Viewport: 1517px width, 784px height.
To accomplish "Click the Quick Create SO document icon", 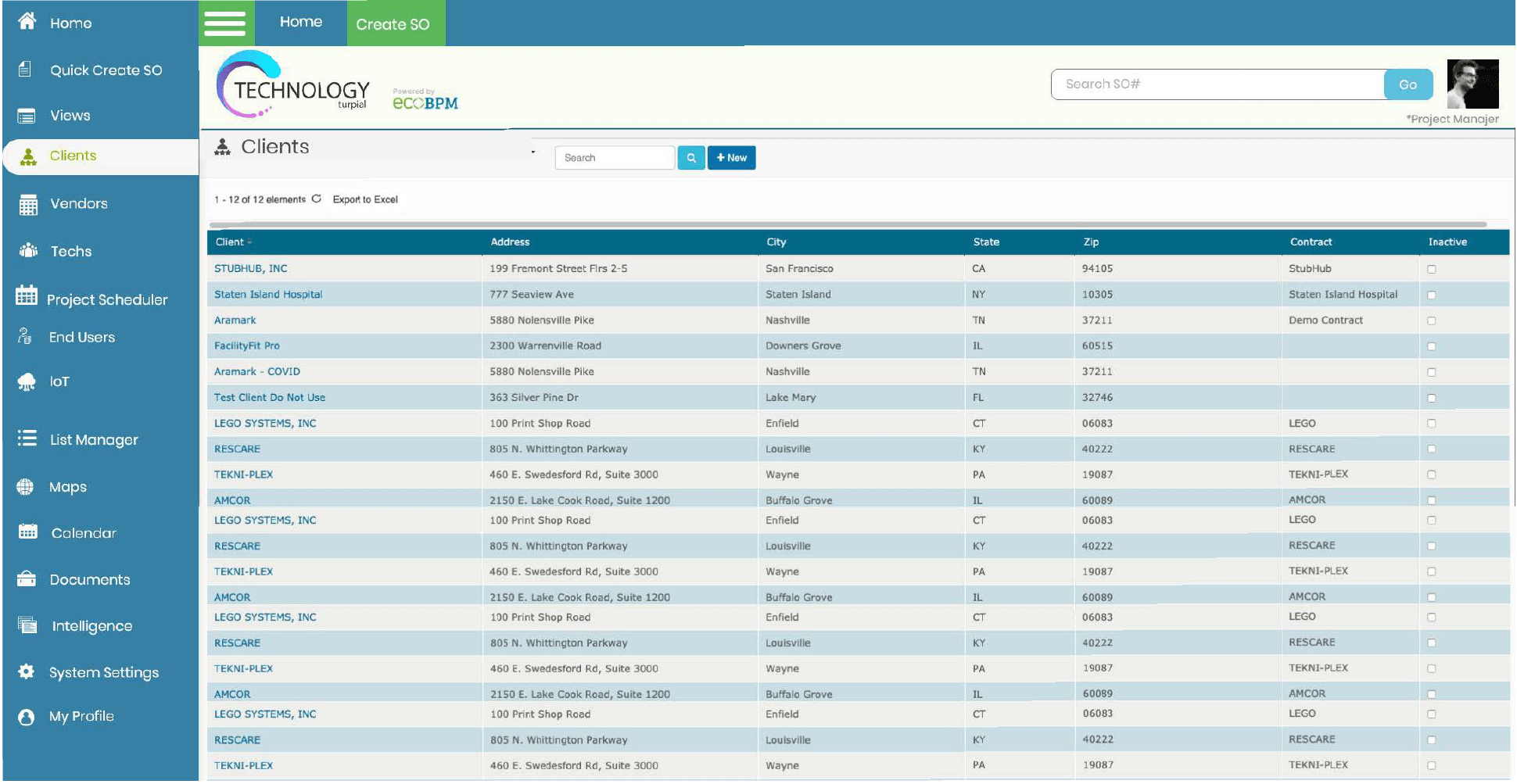I will pyautogui.click(x=25, y=70).
